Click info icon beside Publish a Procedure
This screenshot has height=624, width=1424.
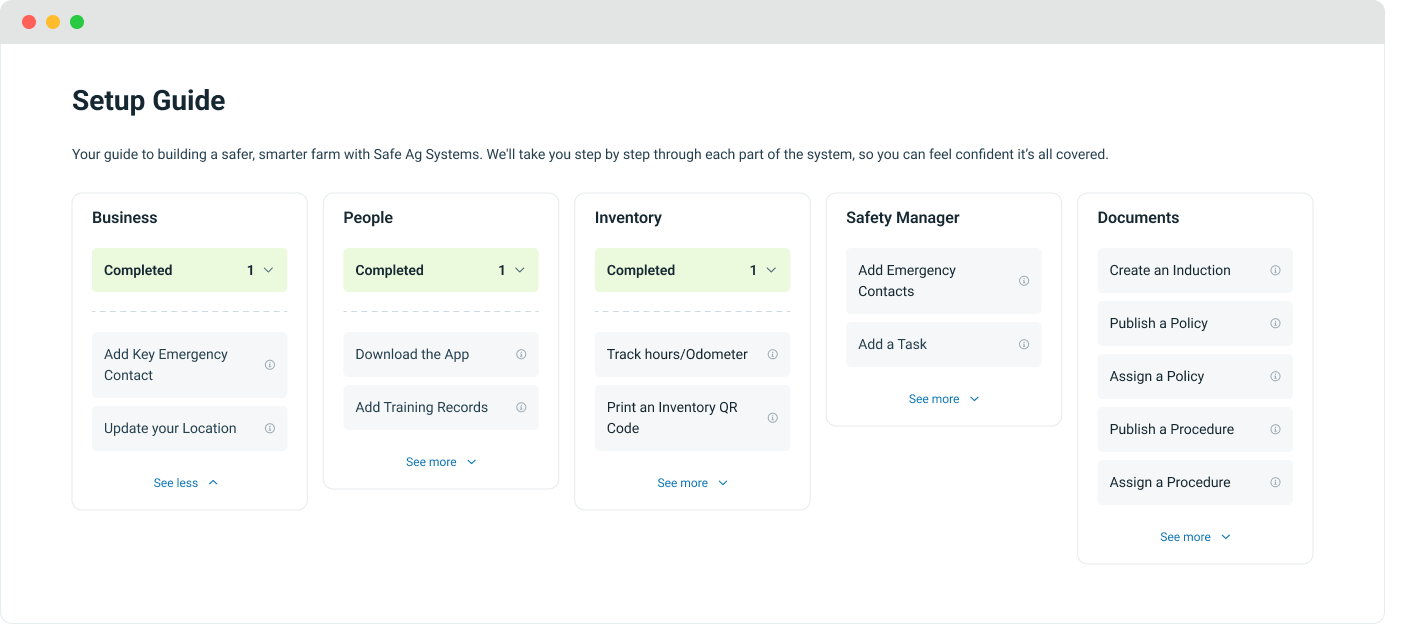click(1275, 429)
